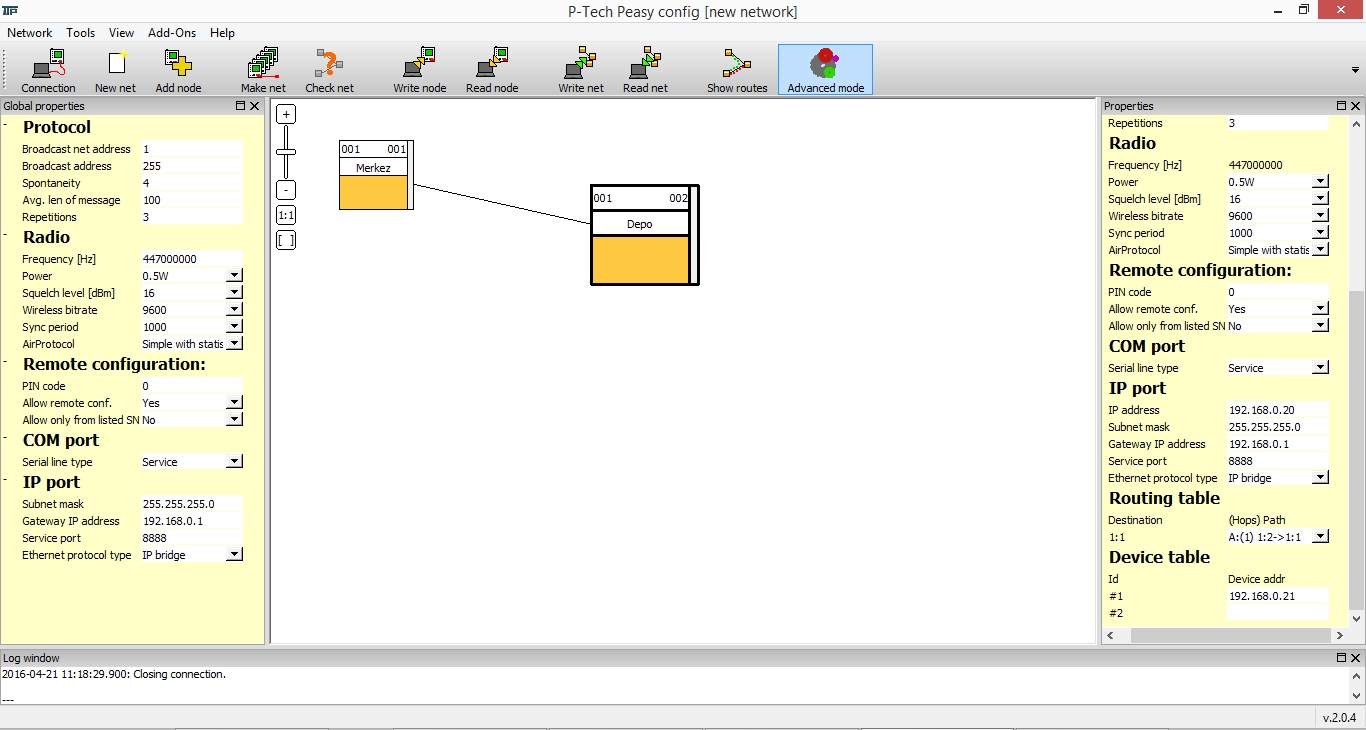The height and width of the screenshot is (730, 1366).
Task: Open the Tools menu
Action: pyautogui.click(x=81, y=33)
